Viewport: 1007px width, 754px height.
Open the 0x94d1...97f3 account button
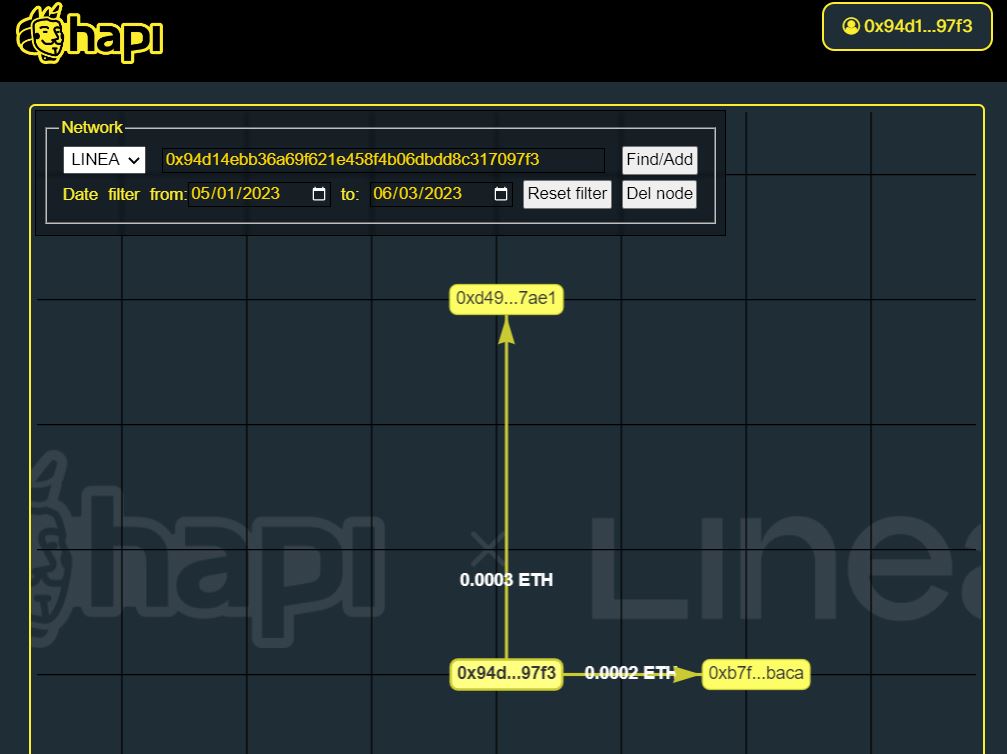pyautogui.click(x=907, y=26)
